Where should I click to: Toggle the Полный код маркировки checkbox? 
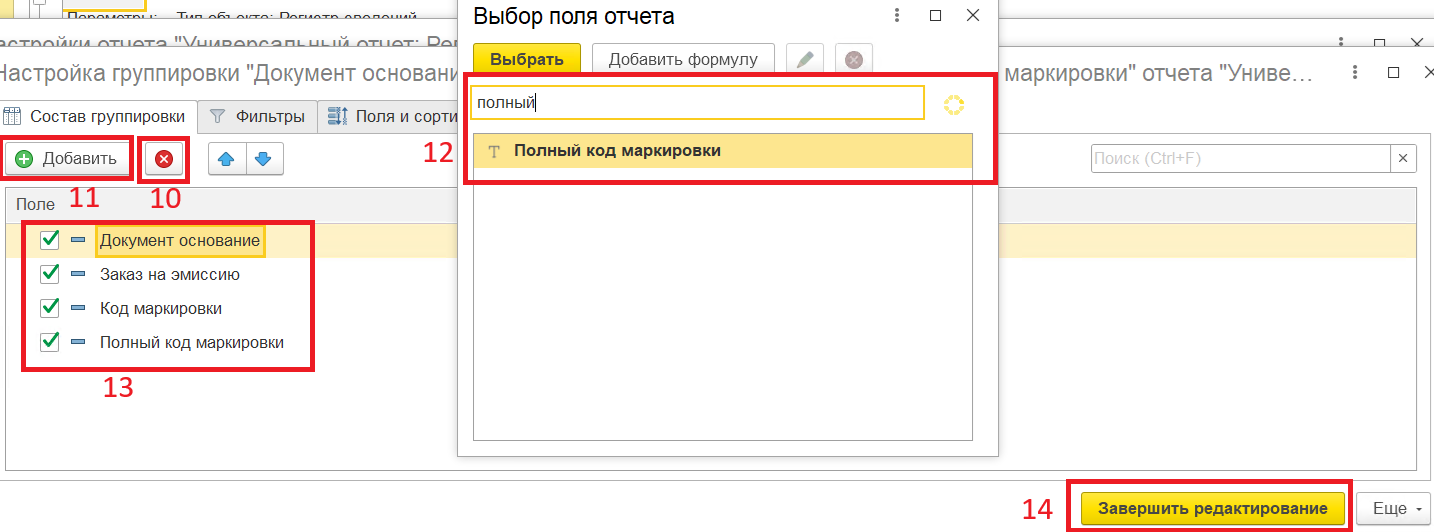point(49,342)
